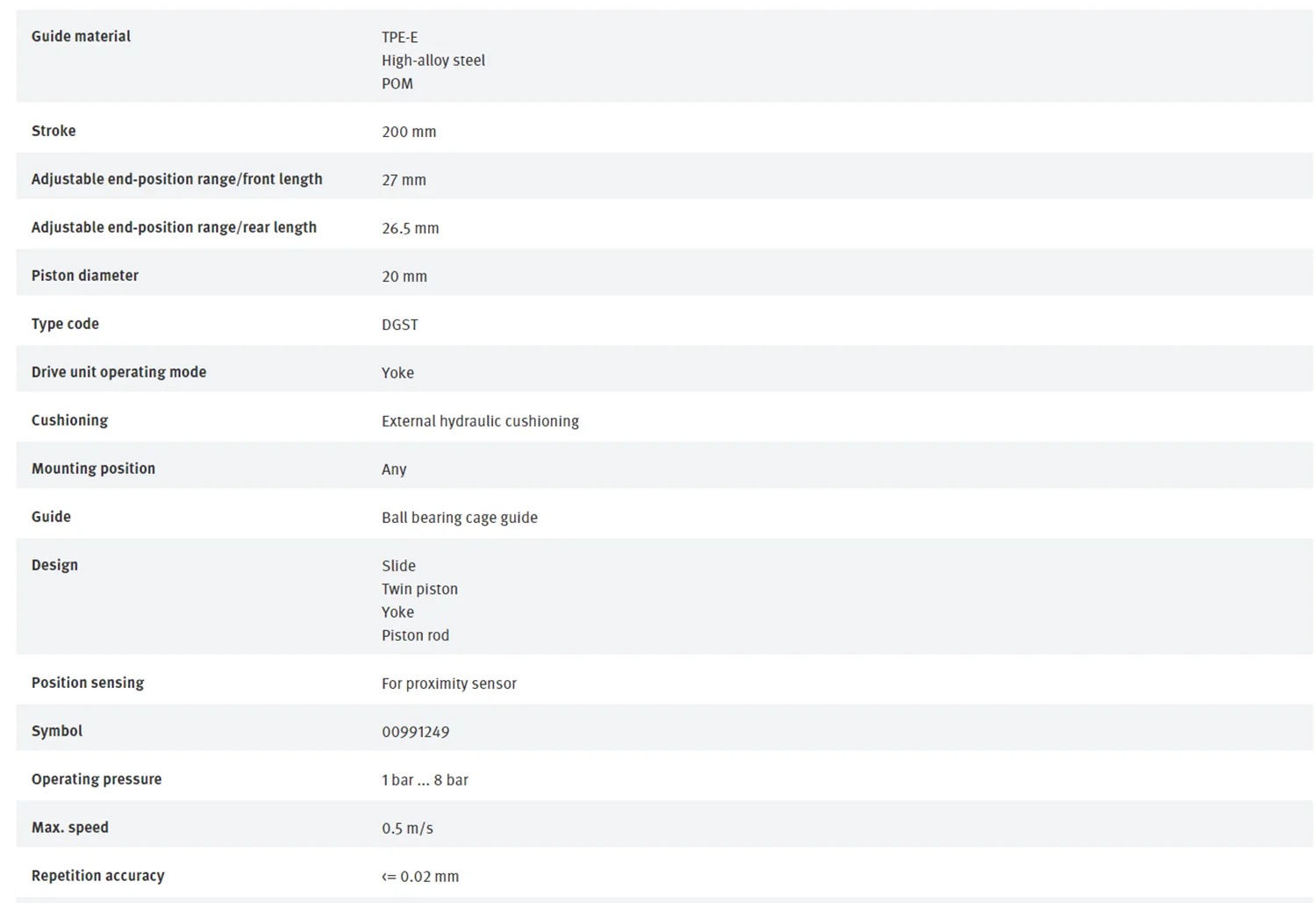Click the Drive unit operating mode label
Viewport: 1316px width, 903px height.
click(118, 372)
